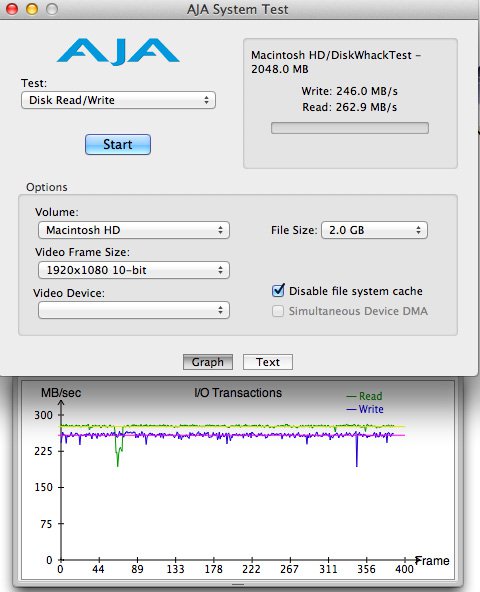The width and height of the screenshot is (480, 592).
Task: Click the AJA logo
Action: tap(118, 51)
